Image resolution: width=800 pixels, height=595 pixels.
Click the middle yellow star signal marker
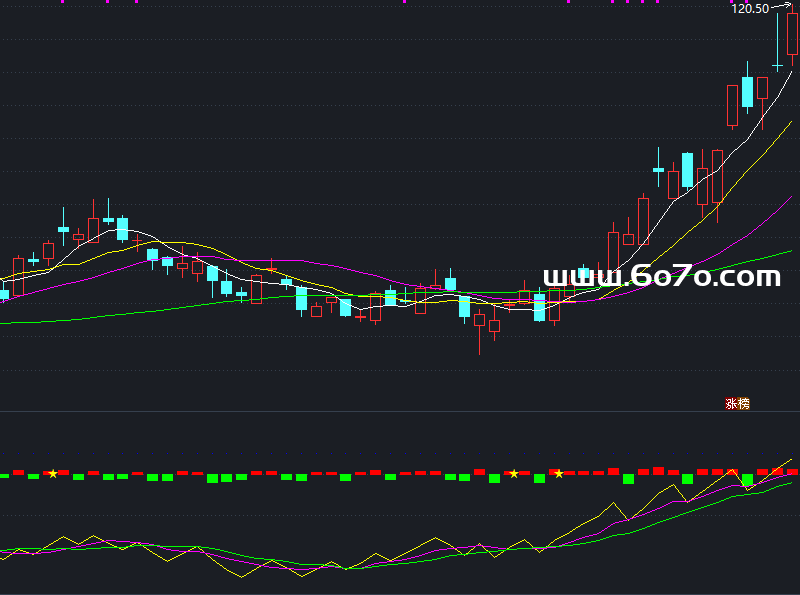(x=514, y=473)
